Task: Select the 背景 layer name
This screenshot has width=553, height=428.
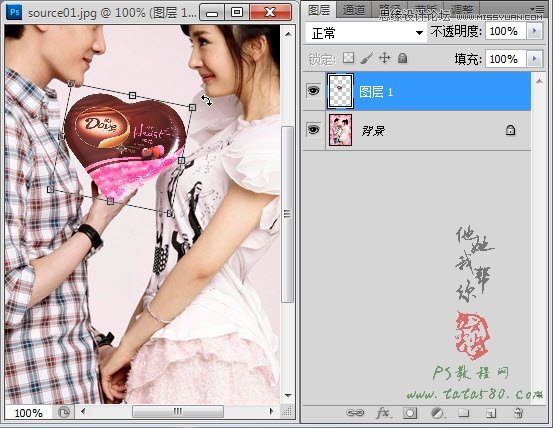Action: pyautogui.click(x=372, y=131)
